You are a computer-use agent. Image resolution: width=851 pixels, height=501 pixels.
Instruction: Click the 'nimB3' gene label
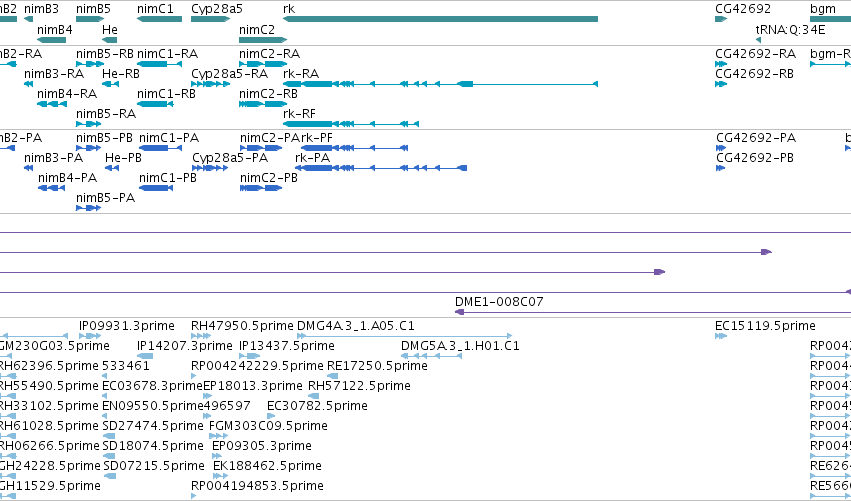(41, 9)
